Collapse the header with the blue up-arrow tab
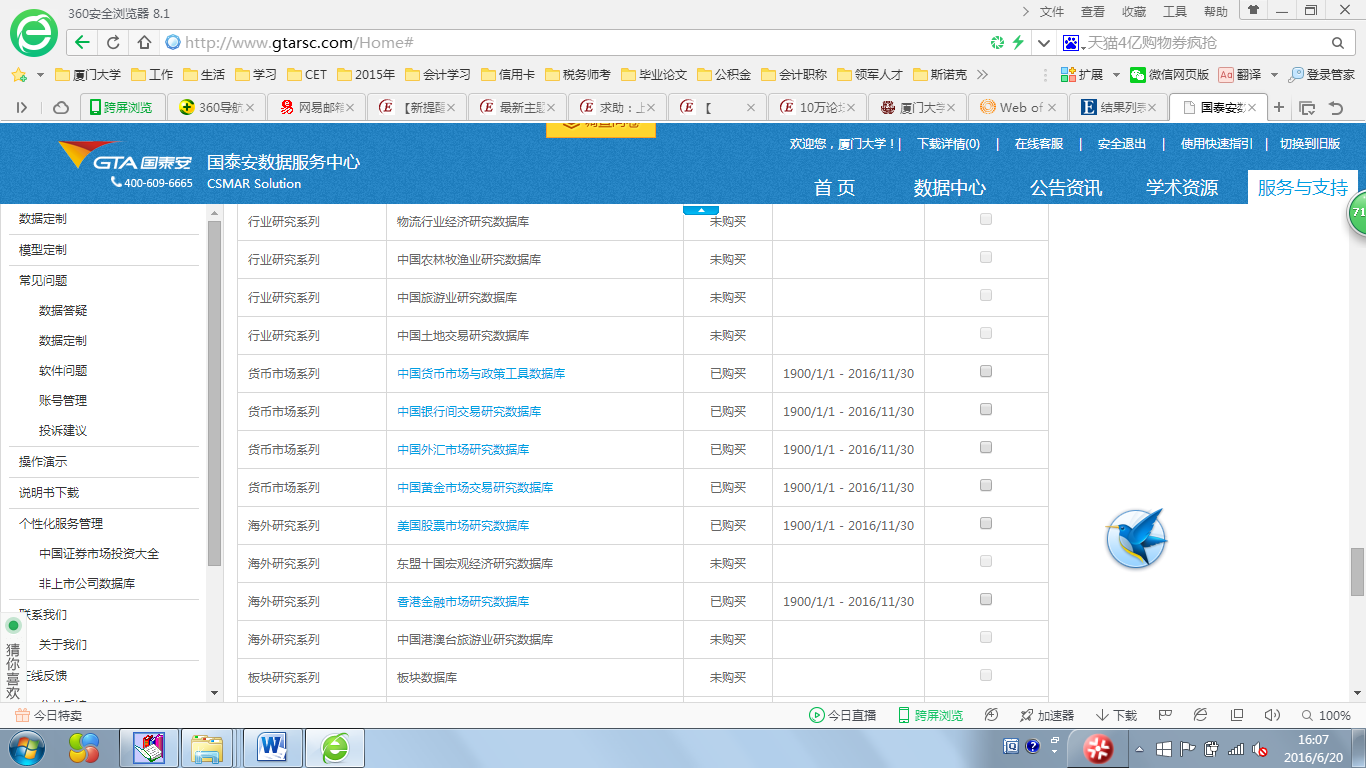The image size is (1366, 768). pyautogui.click(x=701, y=210)
